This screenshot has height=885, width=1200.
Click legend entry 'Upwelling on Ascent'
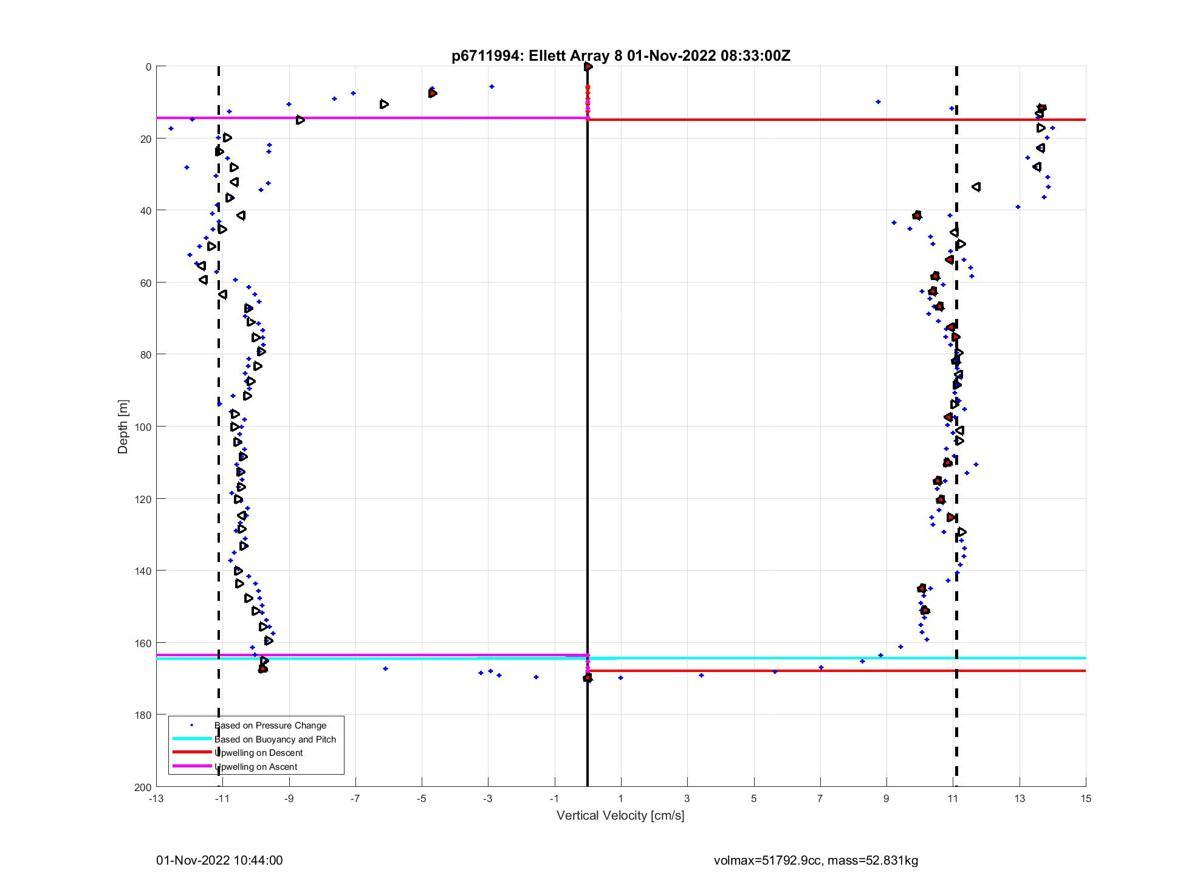point(255,766)
